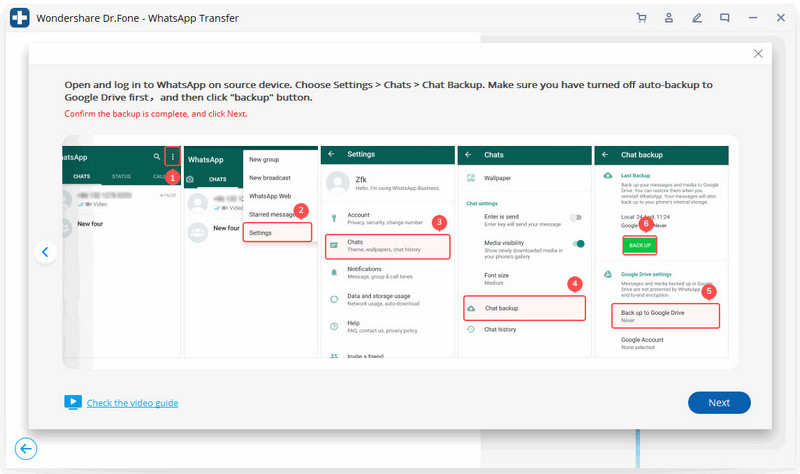
Task: Go to previous guide slide
Action: pos(45,252)
